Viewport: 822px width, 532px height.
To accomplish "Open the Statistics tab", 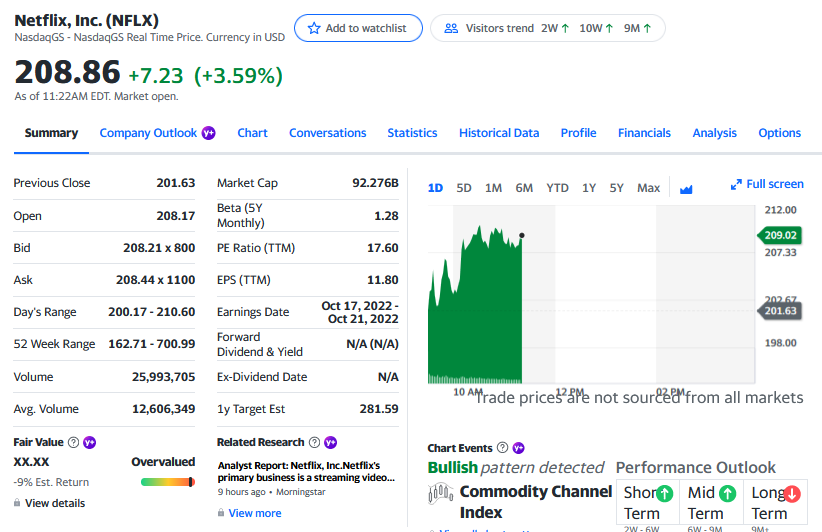I will click(412, 133).
